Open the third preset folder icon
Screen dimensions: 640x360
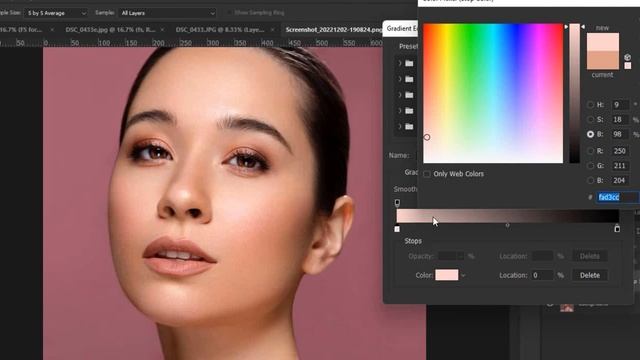click(409, 95)
